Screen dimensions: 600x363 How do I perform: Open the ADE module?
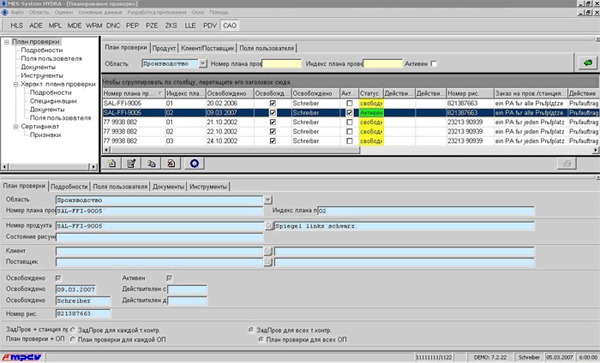pos(36,26)
